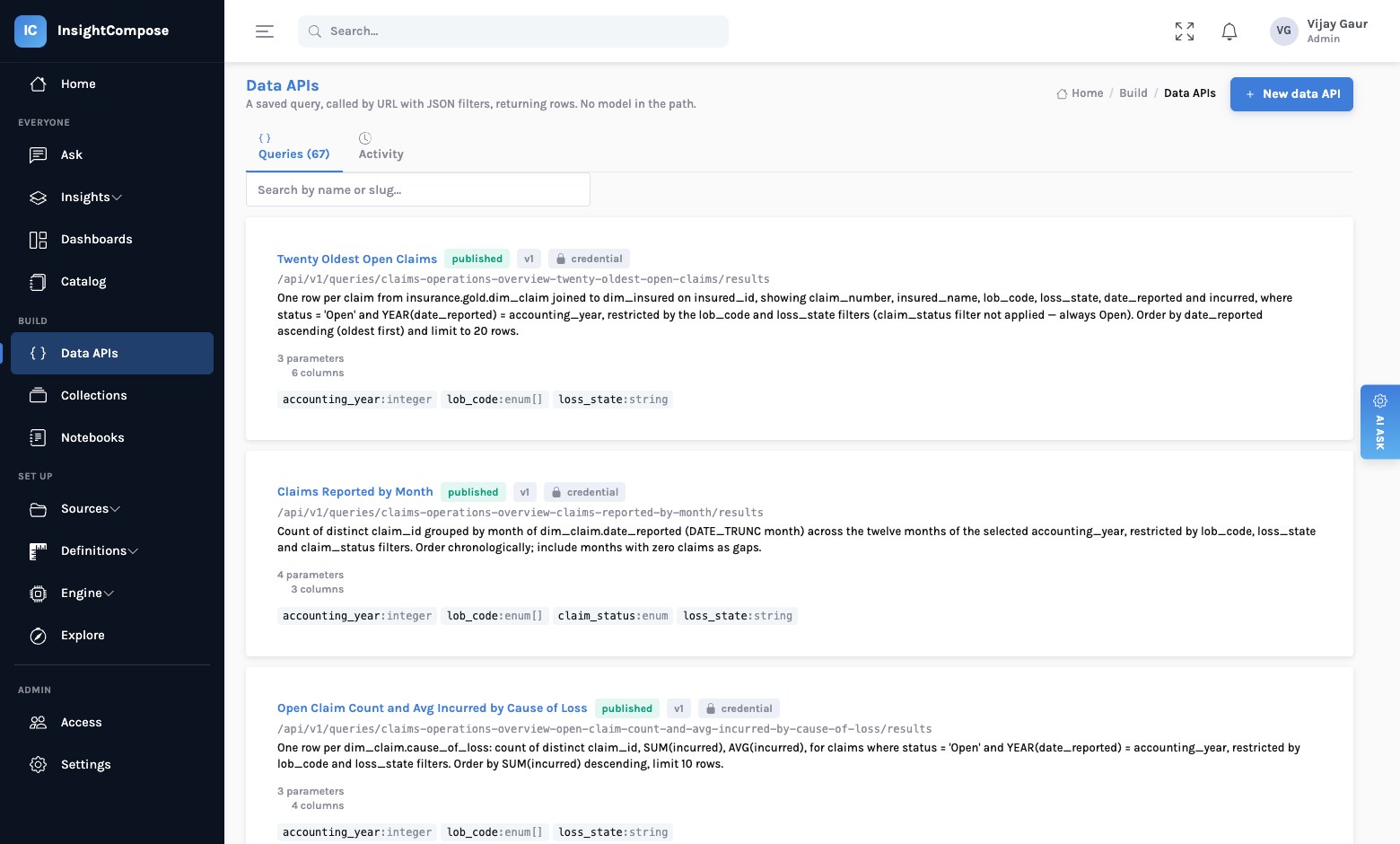This screenshot has width=1400, height=844.
Task: Click the Home breadcrumb link
Action: (1080, 93)
